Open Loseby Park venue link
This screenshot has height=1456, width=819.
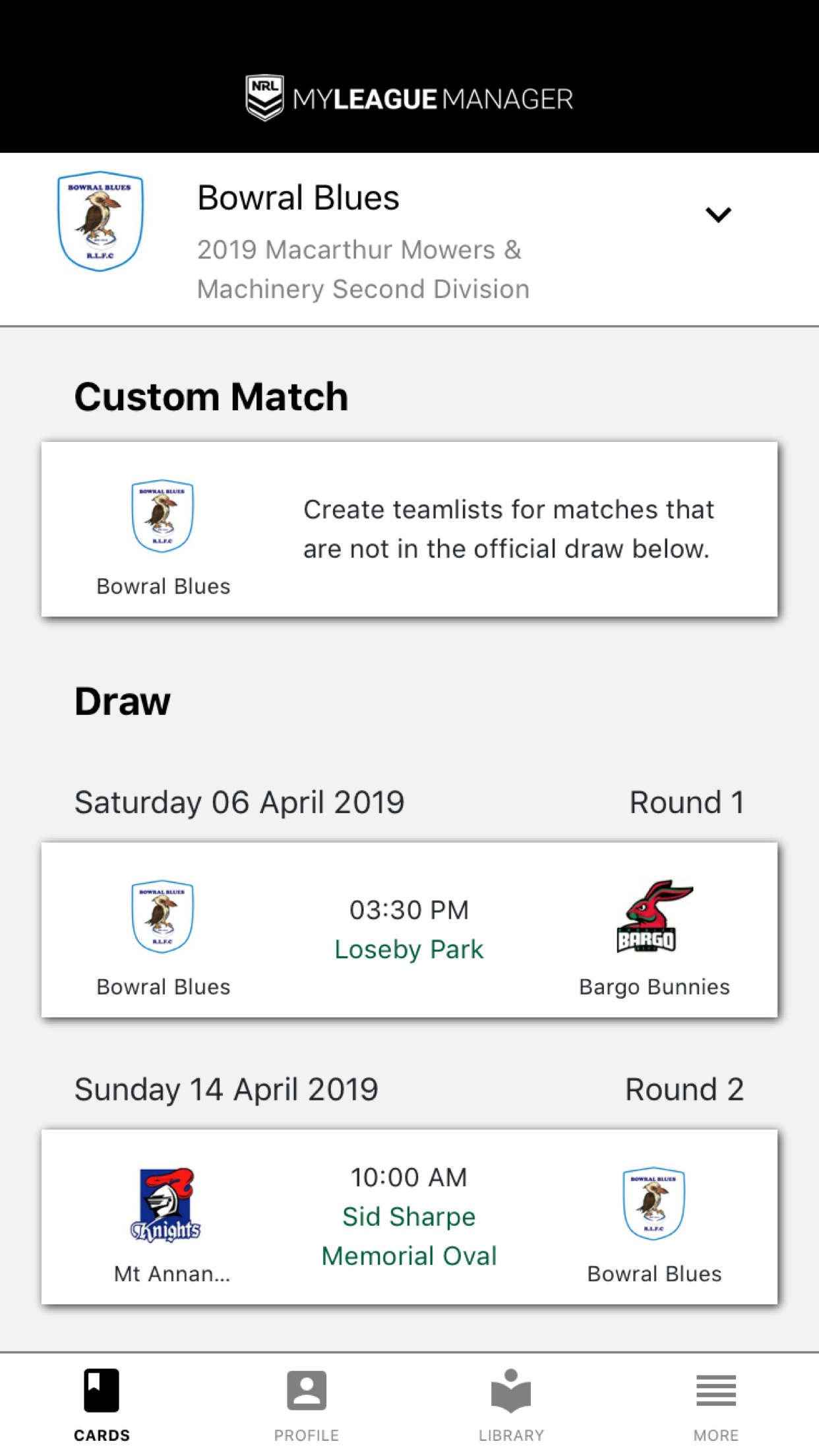(409, 950)
